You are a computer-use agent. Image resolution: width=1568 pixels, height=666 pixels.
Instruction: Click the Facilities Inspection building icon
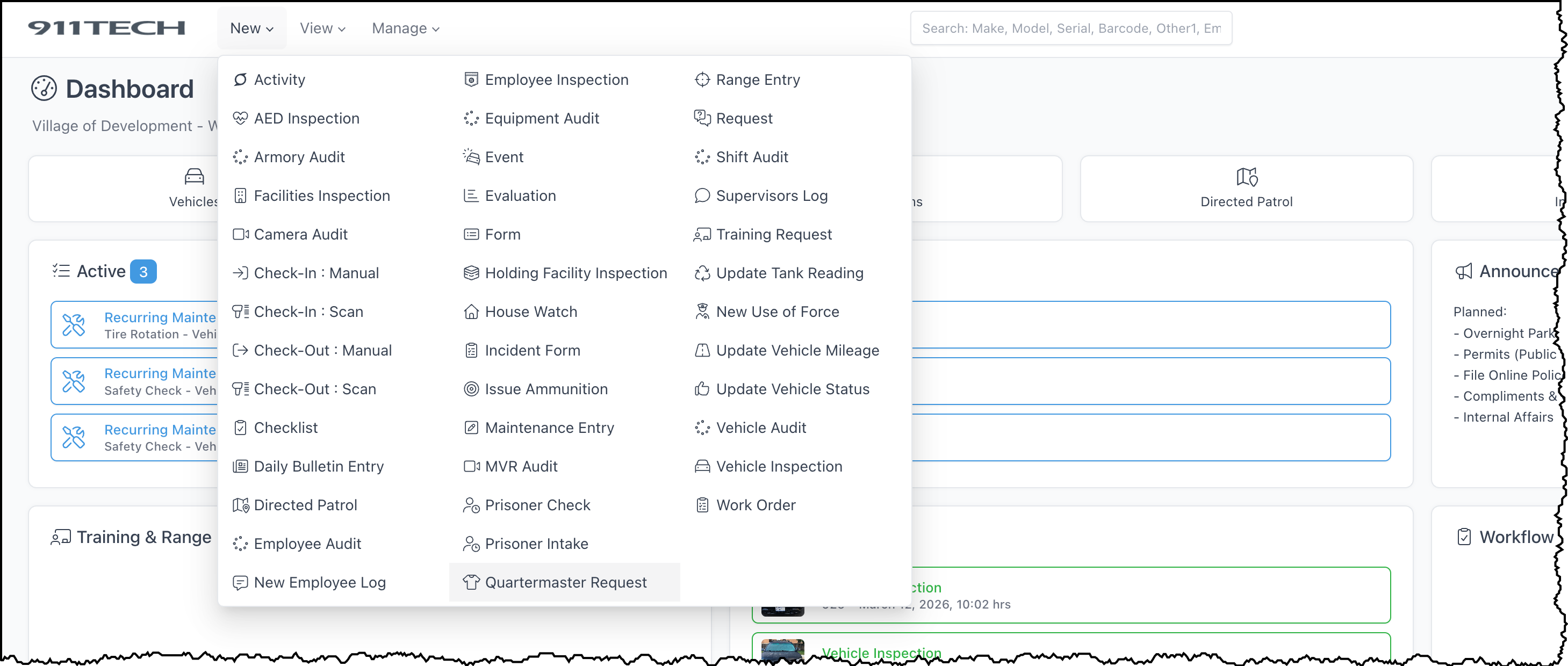point(240,196)
